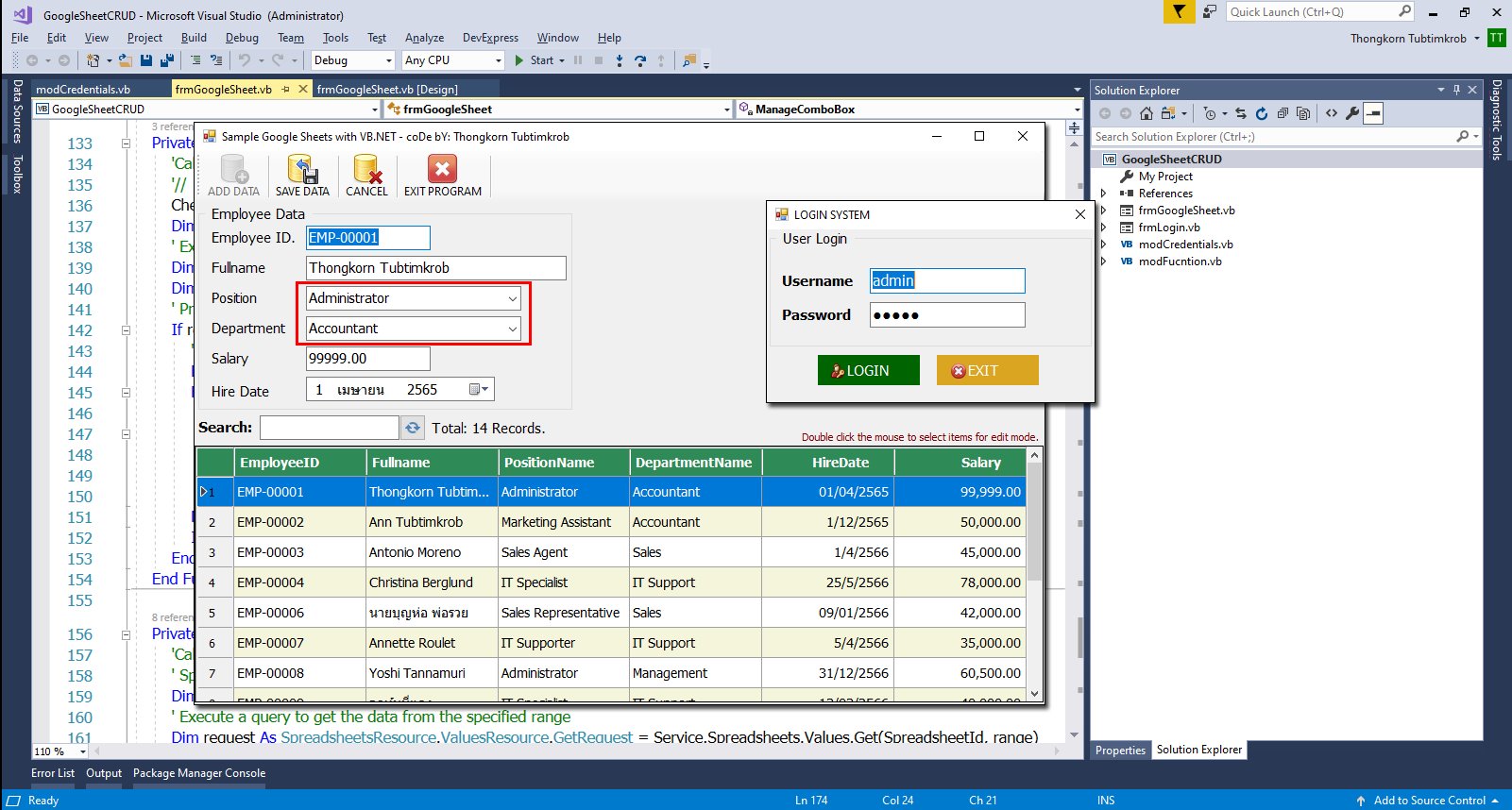Click the green LOGIN button
Screen dimensions: 1512x810
tap(868, 370)
